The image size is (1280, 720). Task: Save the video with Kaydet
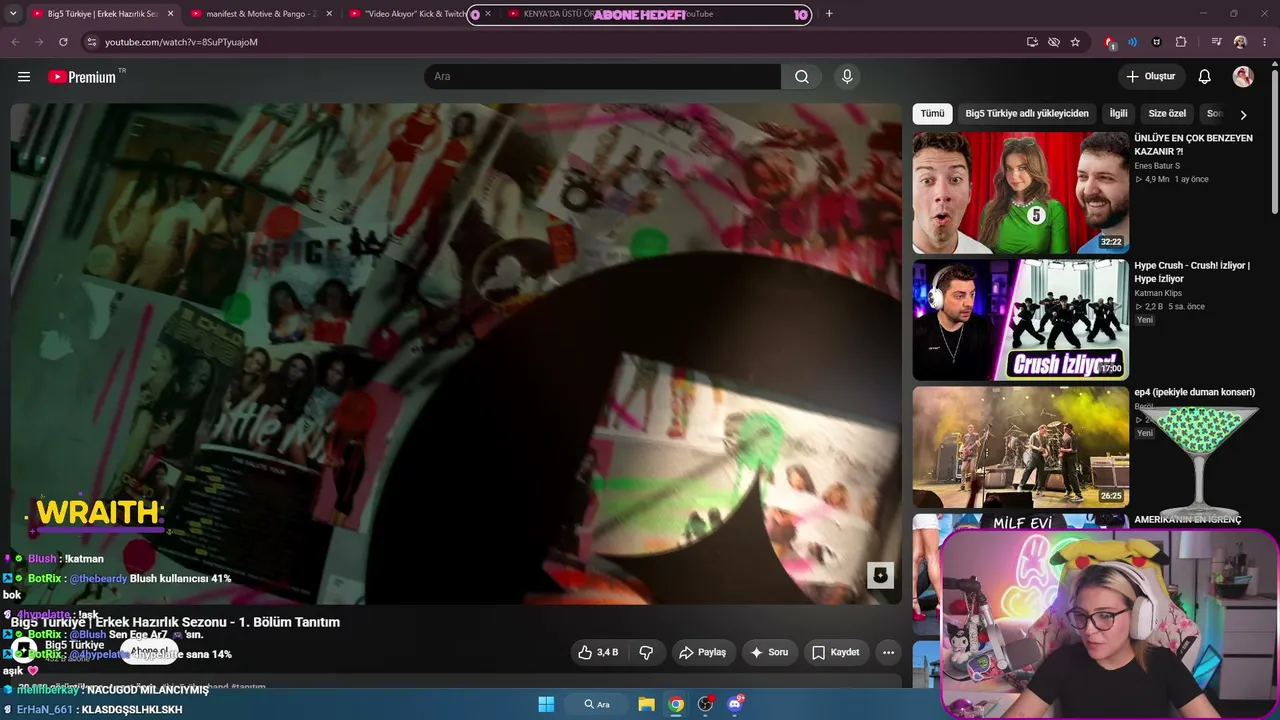tap(835, 652)
